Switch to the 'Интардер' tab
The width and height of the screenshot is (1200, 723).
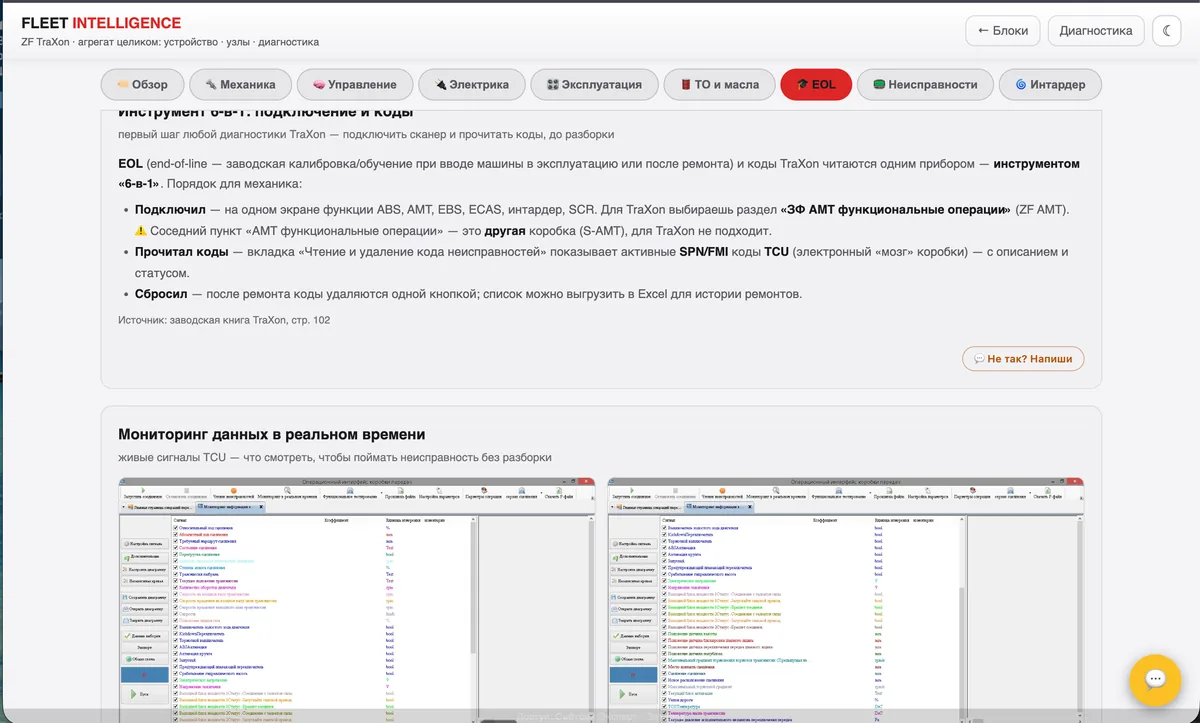(1050, 85)
